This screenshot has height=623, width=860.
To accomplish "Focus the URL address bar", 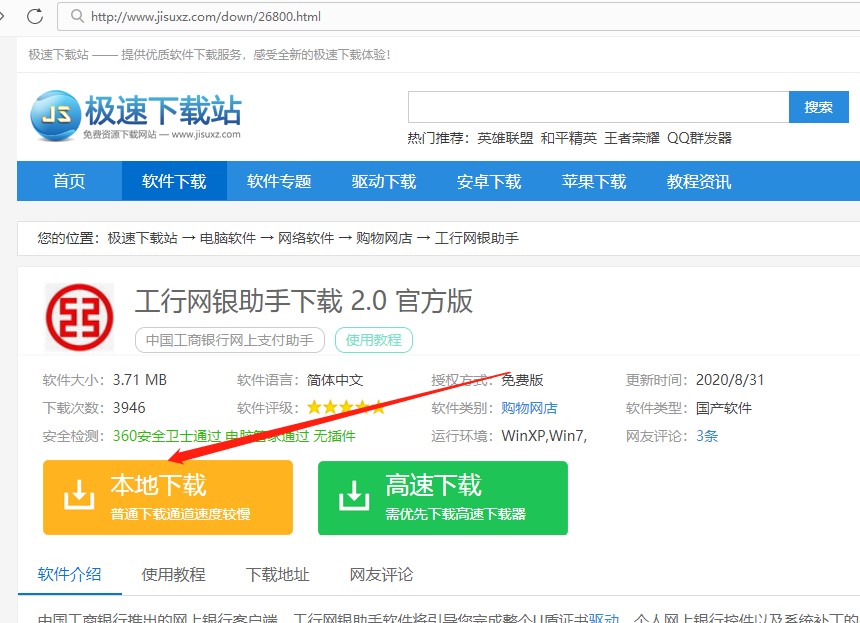I will (461, 16).
